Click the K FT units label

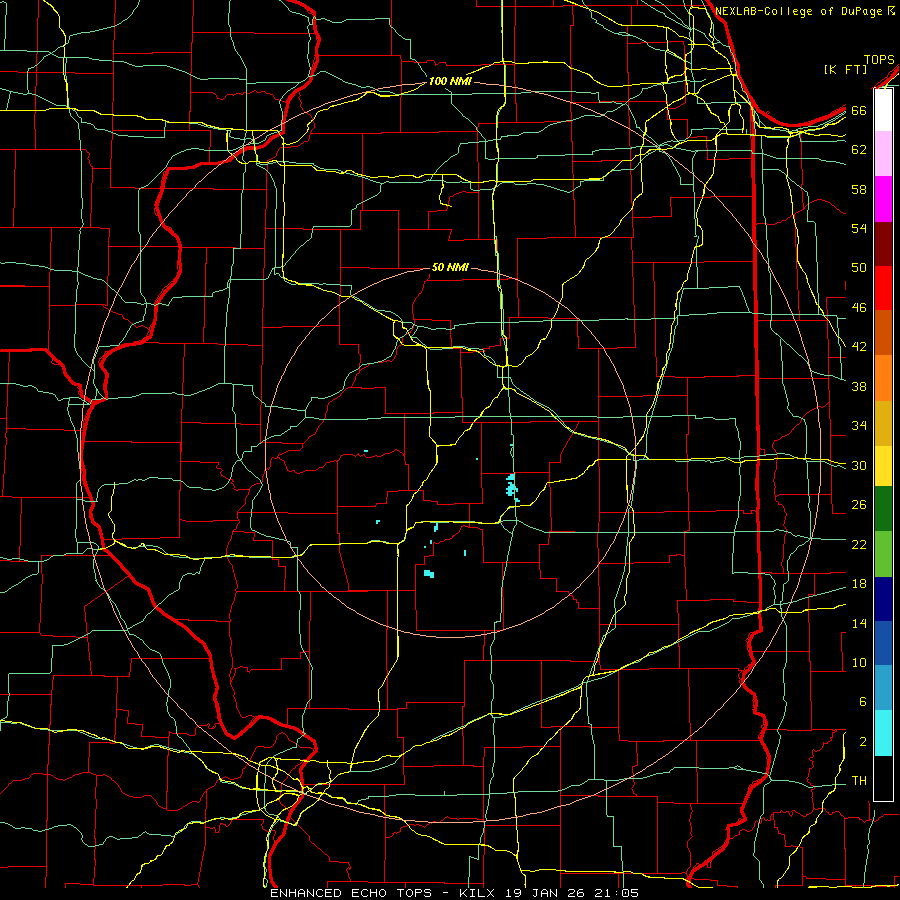[845, 70]
